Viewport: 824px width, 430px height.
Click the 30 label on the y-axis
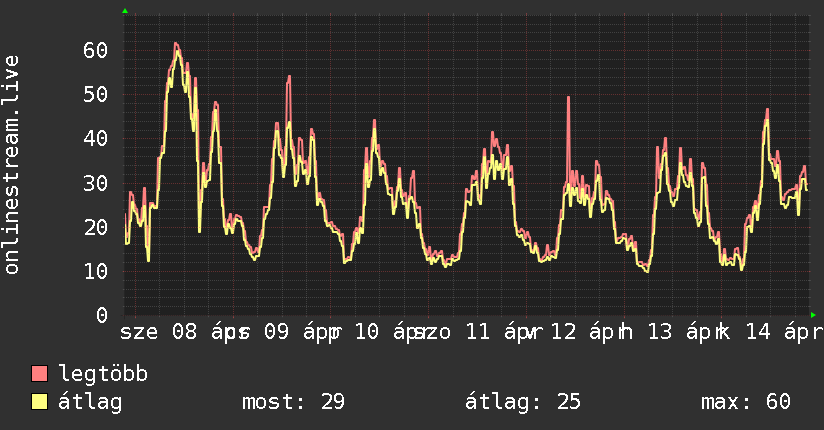coord(95,183)
